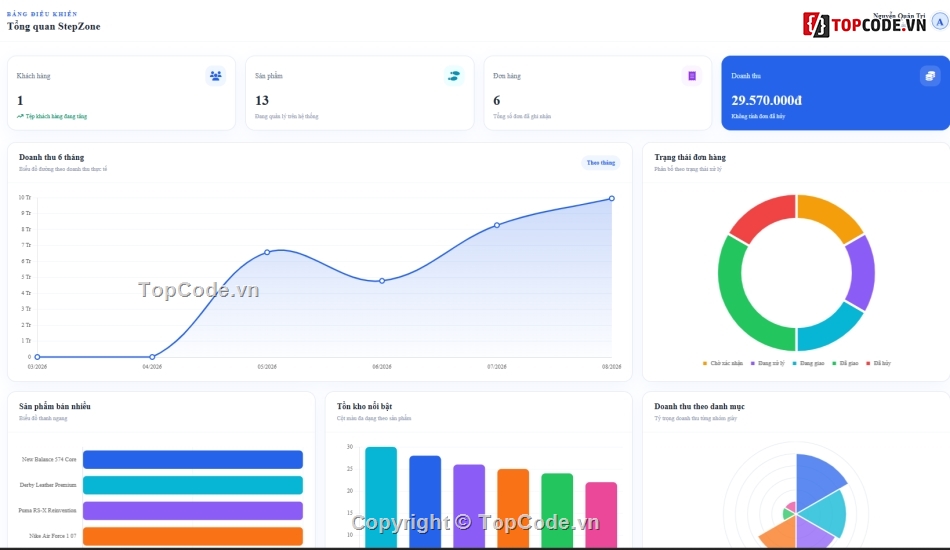Viewport: 950px width, 550px height.
Task: Click the shoe icon on Sản phẩm card
Action: (453, 76)
